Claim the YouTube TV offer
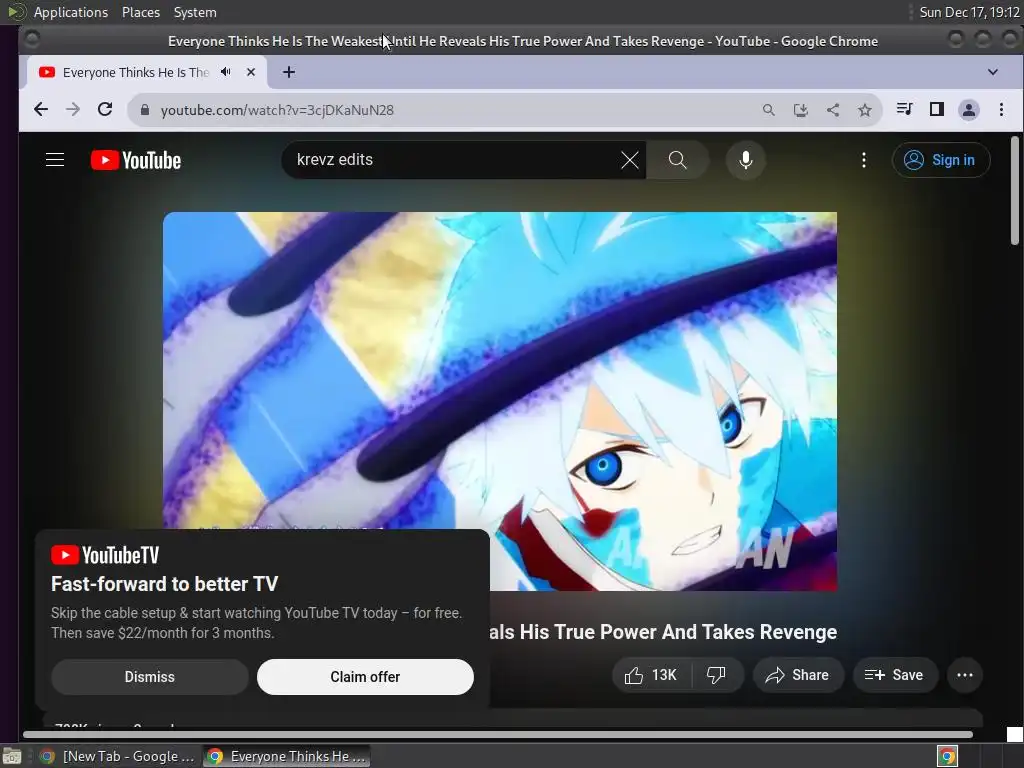Viewport: 1024px width, 768px height. 365,677
